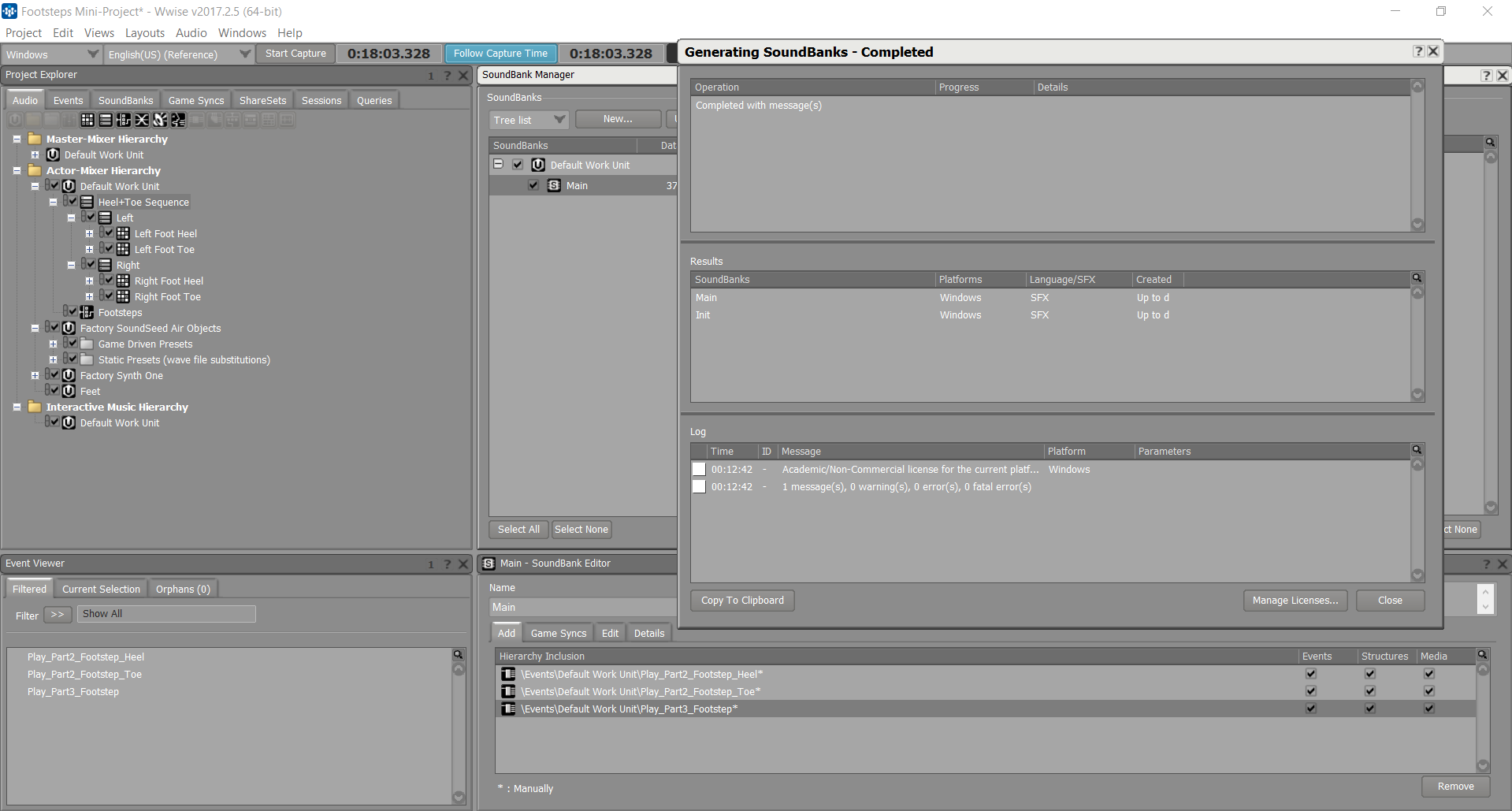Click the Play_Part2_Footstep_Heel event icon in Hierarchy Inclusion
This screenshot has width=1512, height=811.
point(508,674)
